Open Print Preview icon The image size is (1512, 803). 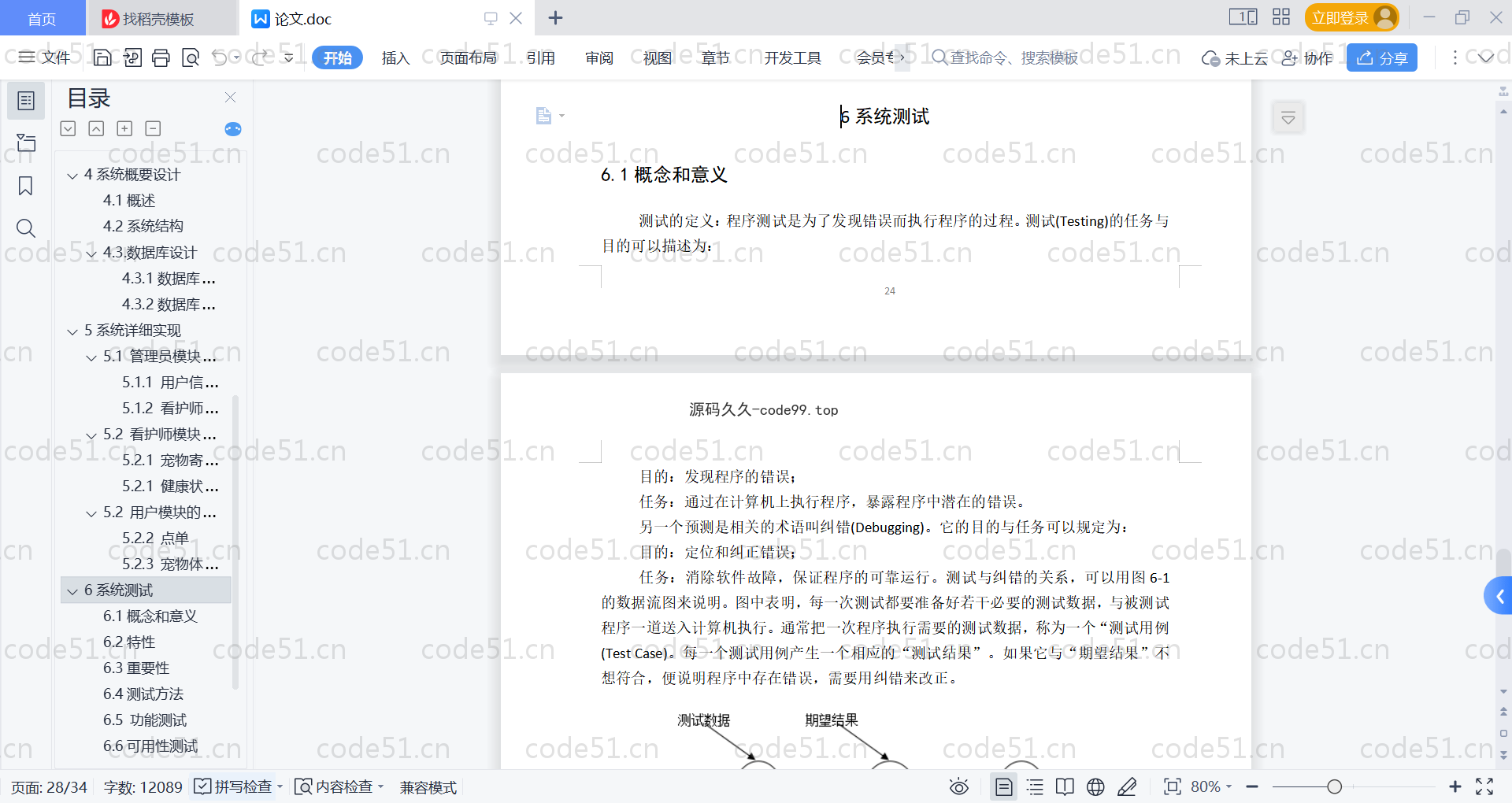(191, 57)
